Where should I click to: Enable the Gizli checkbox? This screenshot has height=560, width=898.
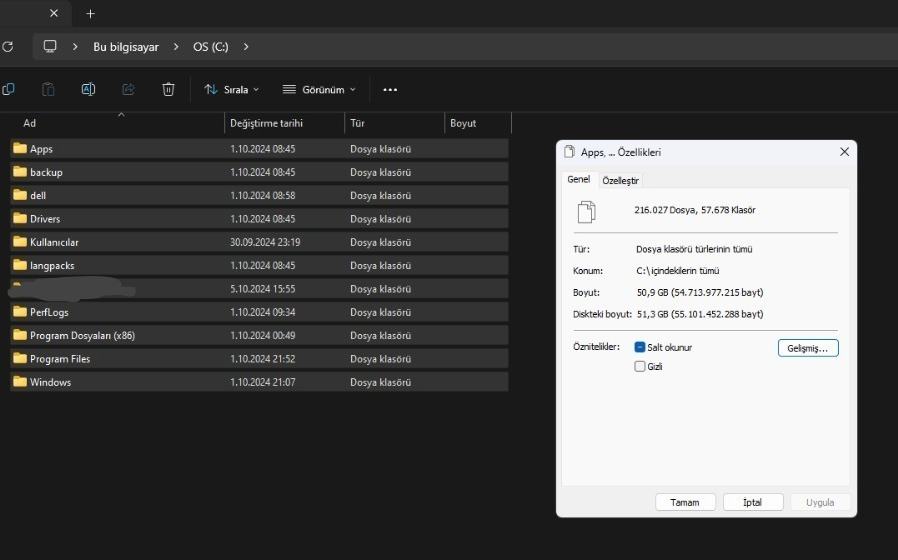point(640,366)
